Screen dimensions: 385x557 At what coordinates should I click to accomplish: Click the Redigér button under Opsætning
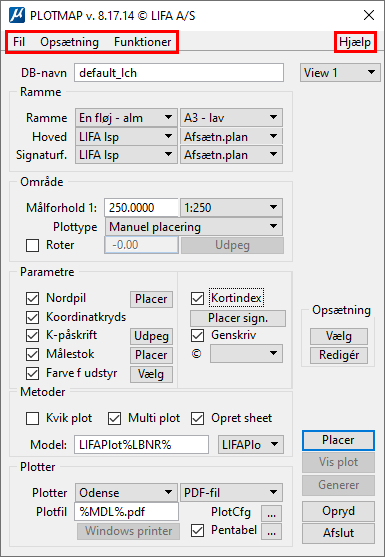[x=339, y=355]
